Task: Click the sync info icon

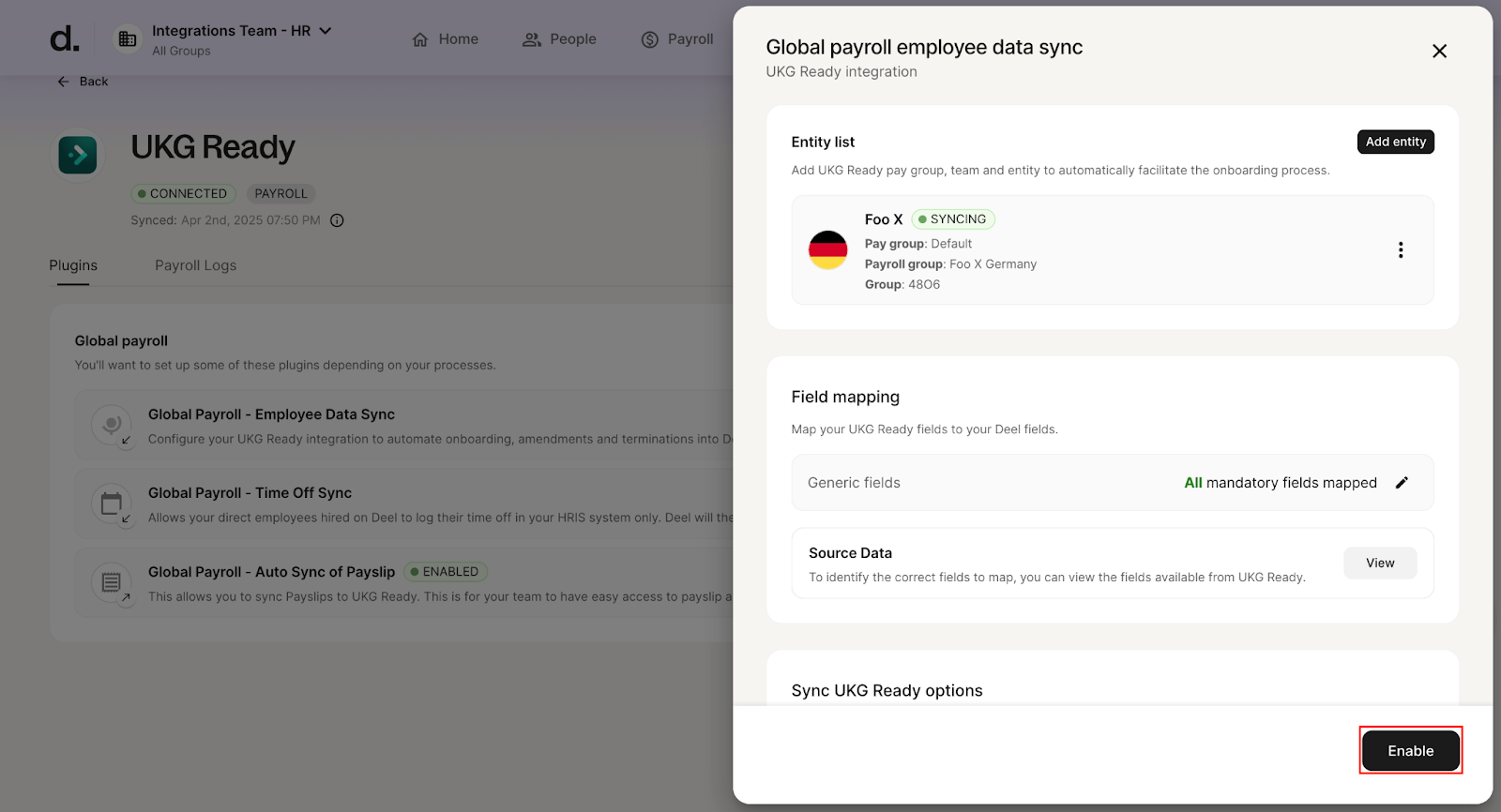Action: pos(338,220)
